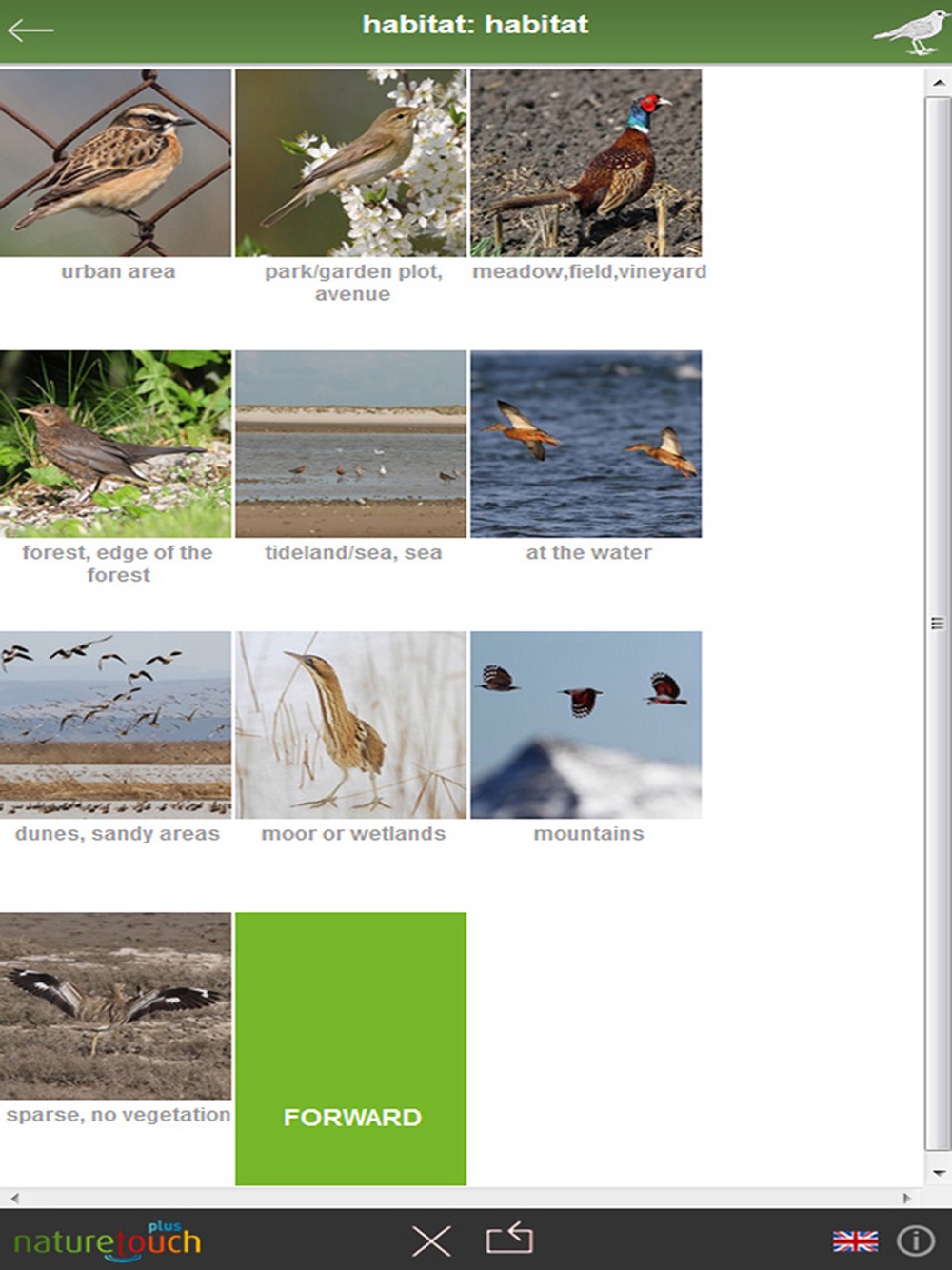The width and height of the screenshot is (952, 1270).
Task: Click the horizontal scrollbar right arrow
Action: 907,1198
